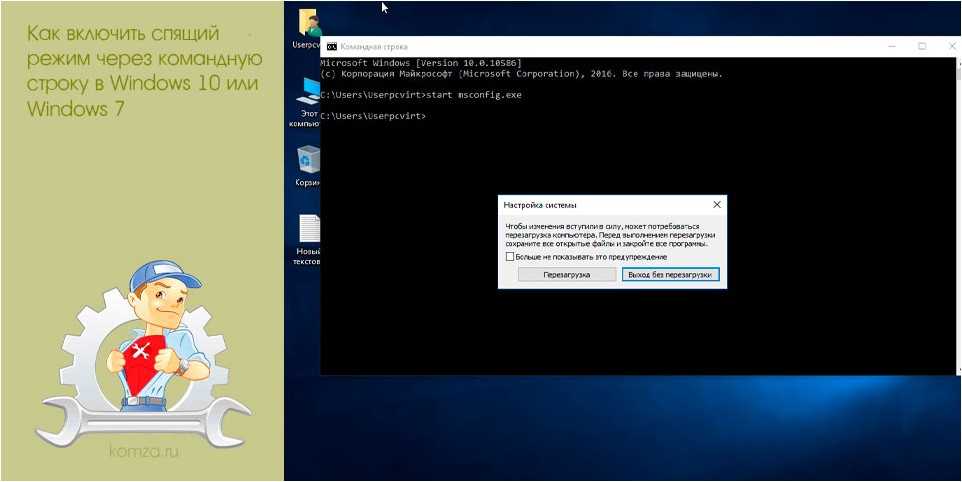Click the Командная строка title bar text
Viewport: 962px width, 482px height.
pyautogui.click(x=372, y=46)
